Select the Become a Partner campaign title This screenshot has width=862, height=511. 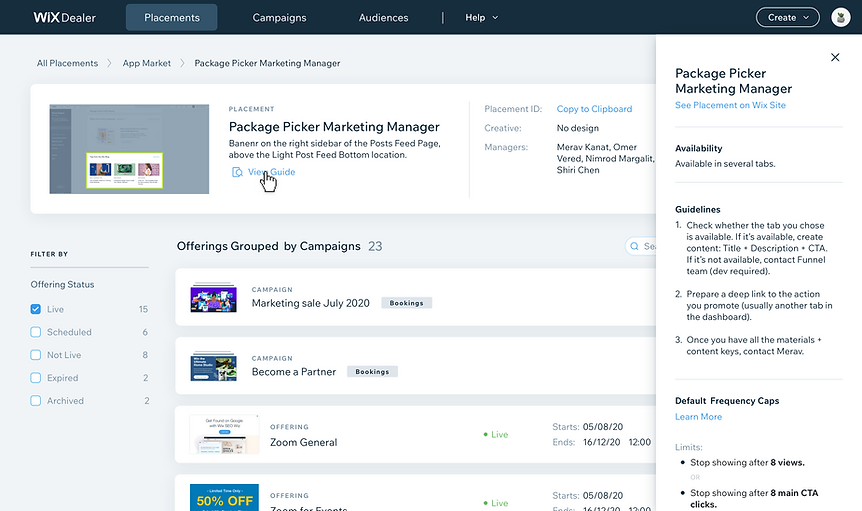tap(294, 371)
